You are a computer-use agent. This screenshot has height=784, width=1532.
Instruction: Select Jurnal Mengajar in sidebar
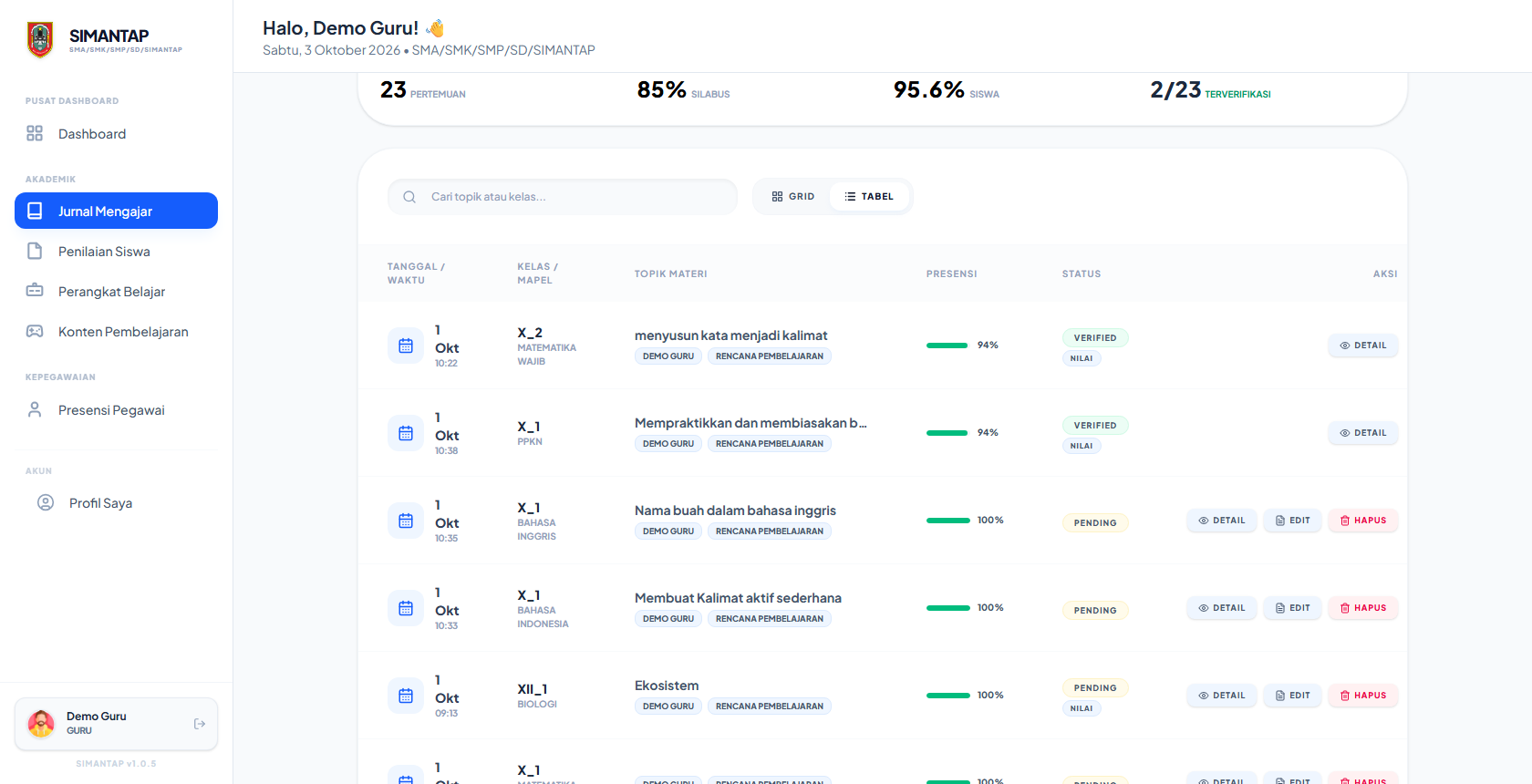click(x=116, y=211)
